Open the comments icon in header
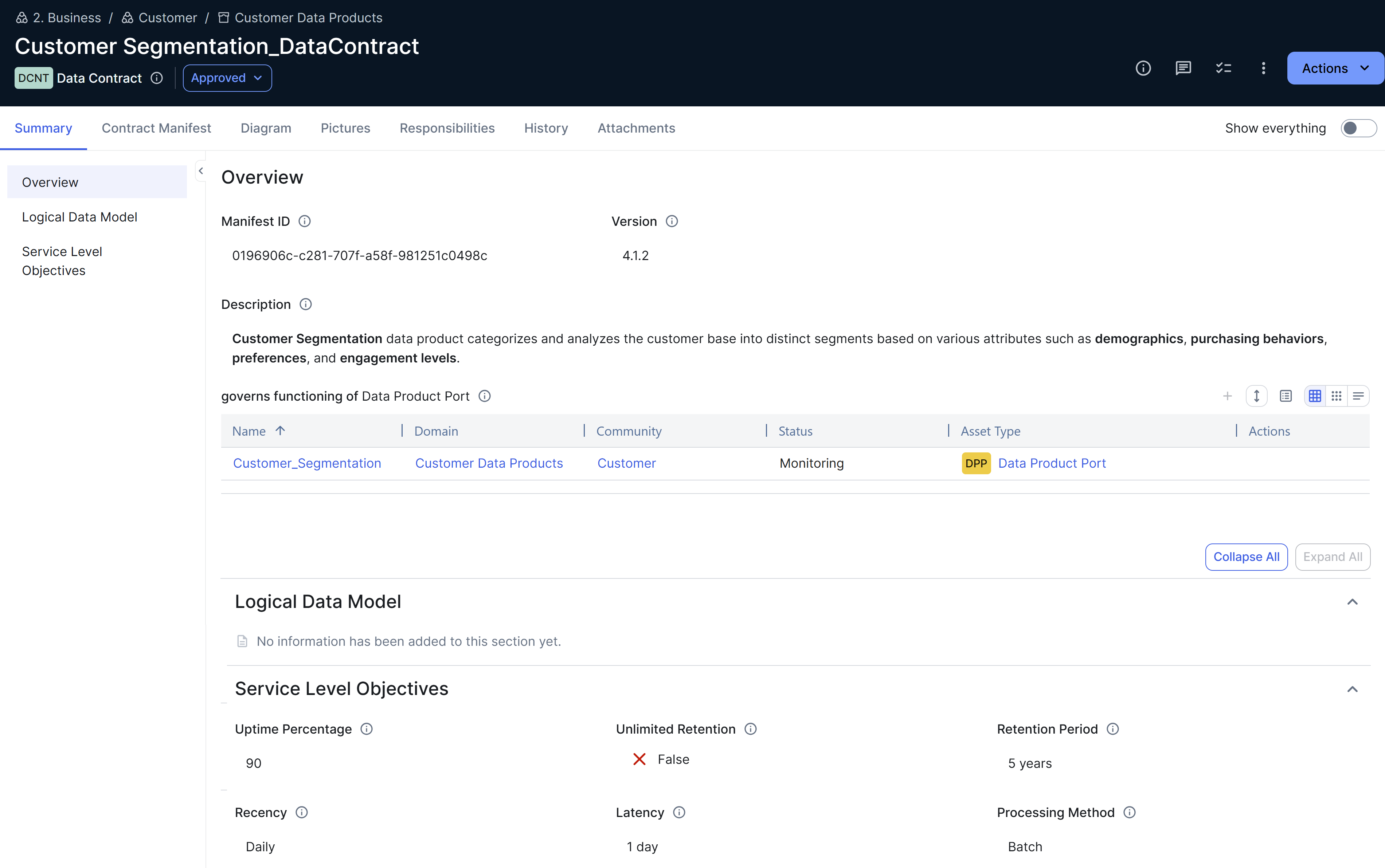 [1183, 68]
